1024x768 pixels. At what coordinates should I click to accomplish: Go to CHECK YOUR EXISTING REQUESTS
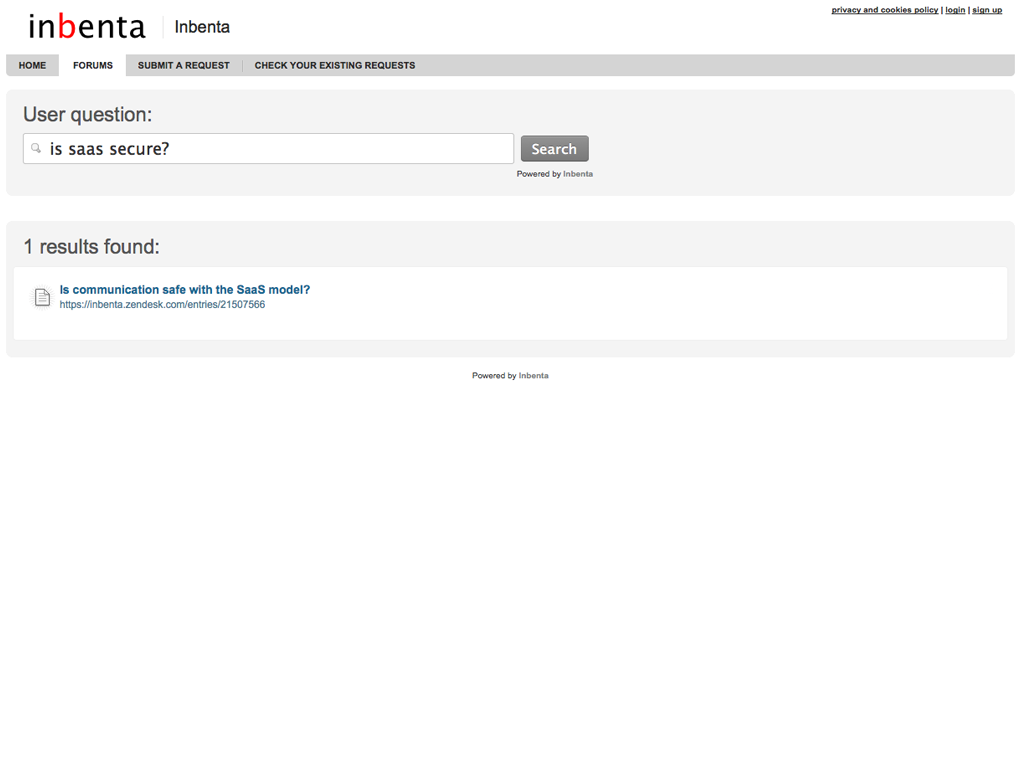click(x=334, y=66)
